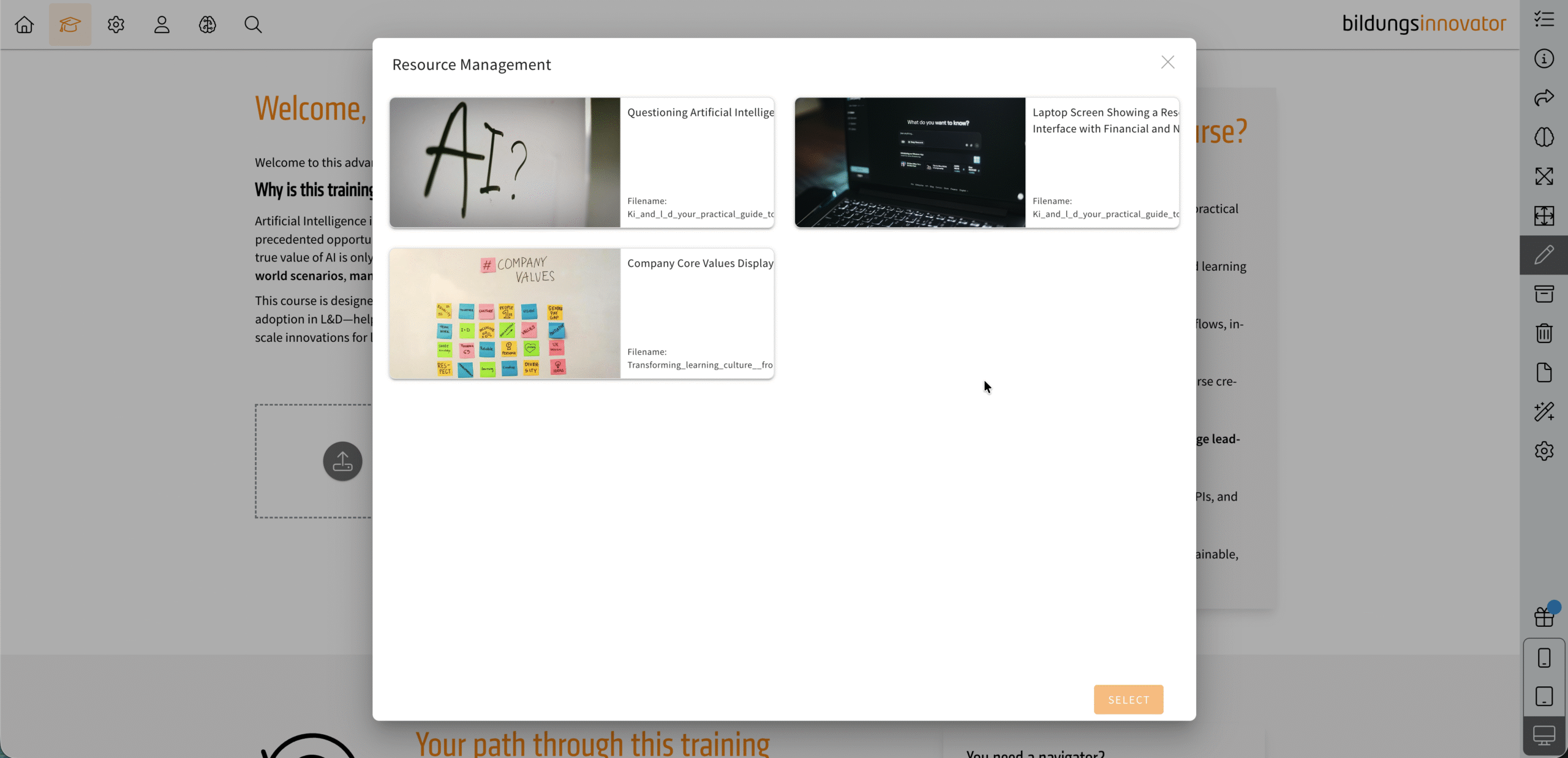Click the trash delete icon in sidebar
The height and width of the screenshot is (758, 1568).
pyautogui.click(x=1543, y=333)
